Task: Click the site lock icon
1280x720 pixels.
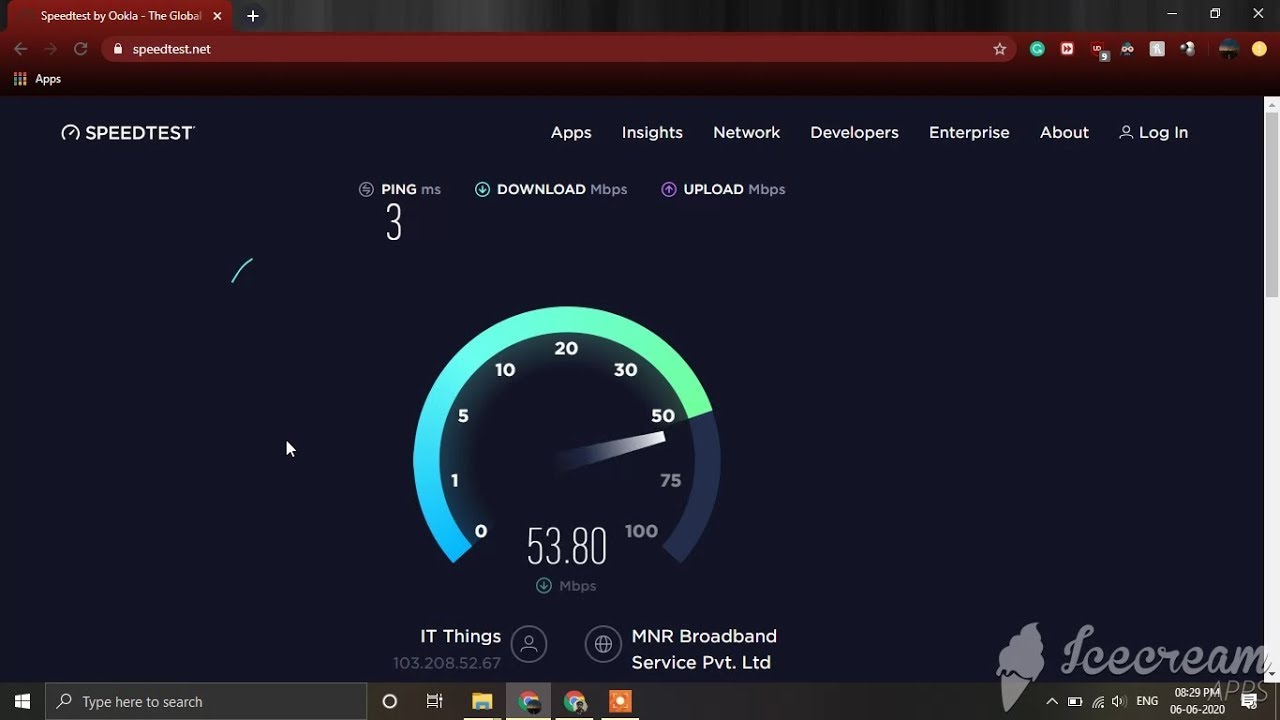Action: pyautogui.click(x=118, y=49)
